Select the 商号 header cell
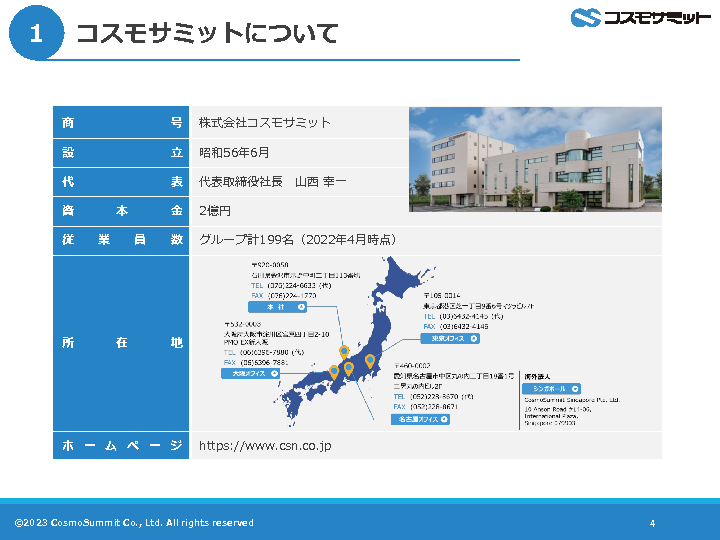Image resolution: width=720 pixels, height=540 pixels. [121, 123]
